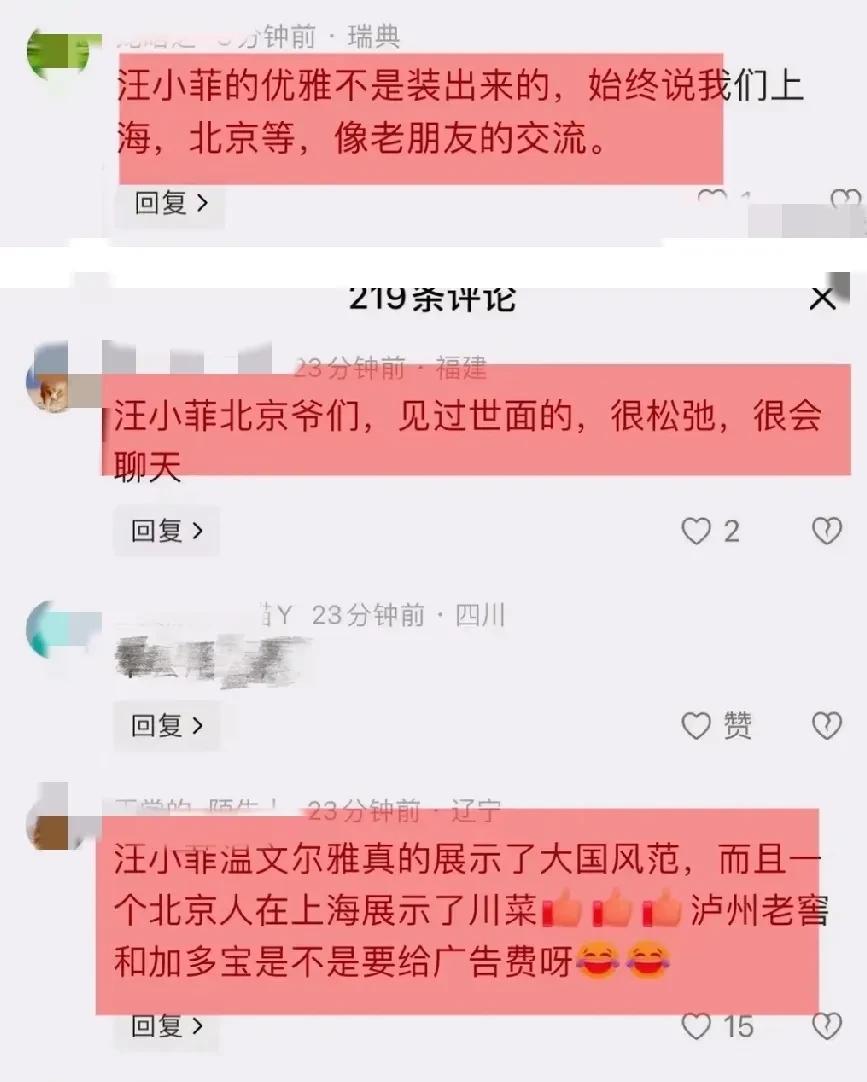Like the 福建 comment with 2 likes

[696, 531]
